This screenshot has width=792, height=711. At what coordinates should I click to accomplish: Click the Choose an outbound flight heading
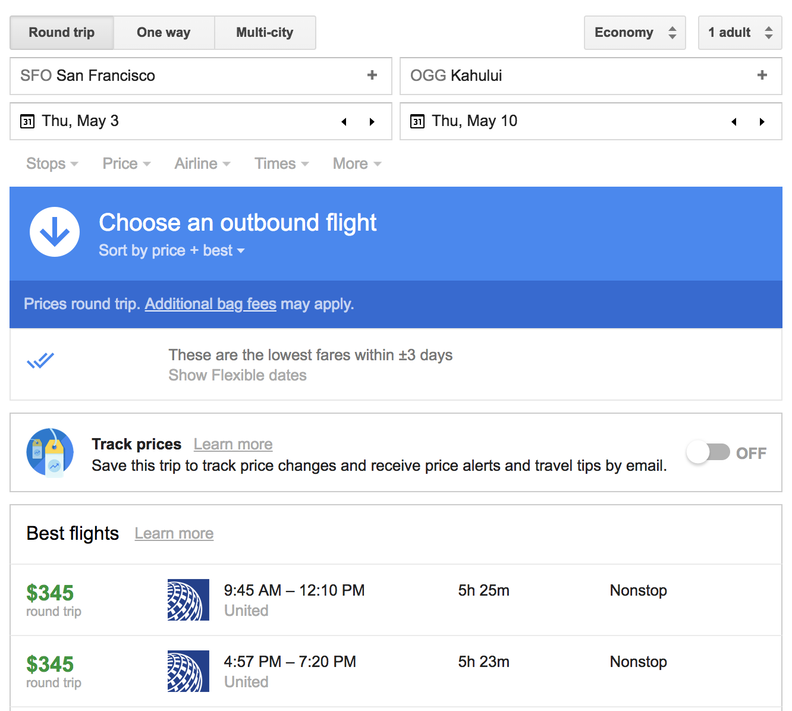(x=238, y=223)
